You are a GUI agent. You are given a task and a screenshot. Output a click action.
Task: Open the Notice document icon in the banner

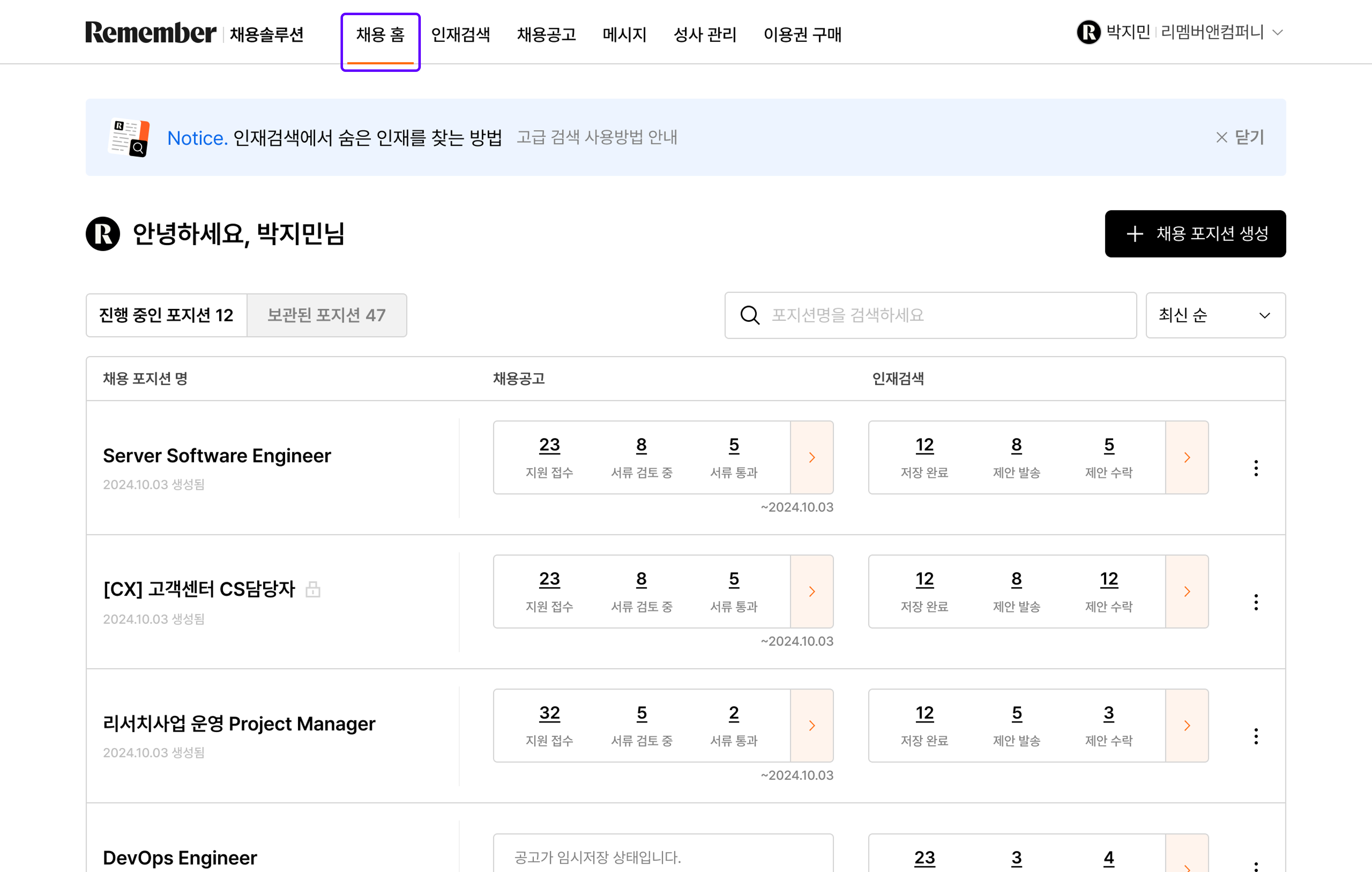point(129,137)
